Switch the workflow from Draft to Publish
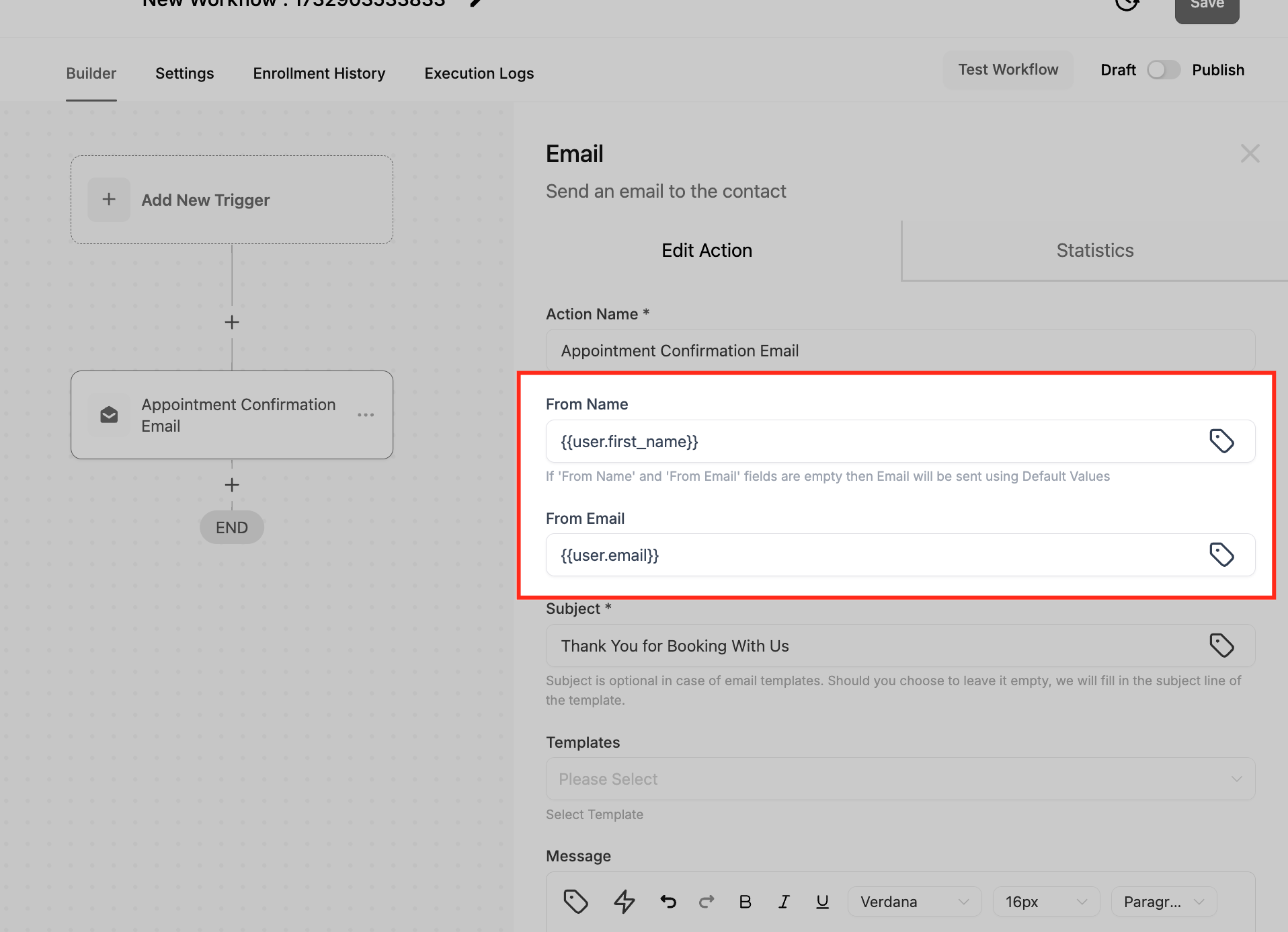This screenshot has height=932, width=1288. pos(1164,69)
